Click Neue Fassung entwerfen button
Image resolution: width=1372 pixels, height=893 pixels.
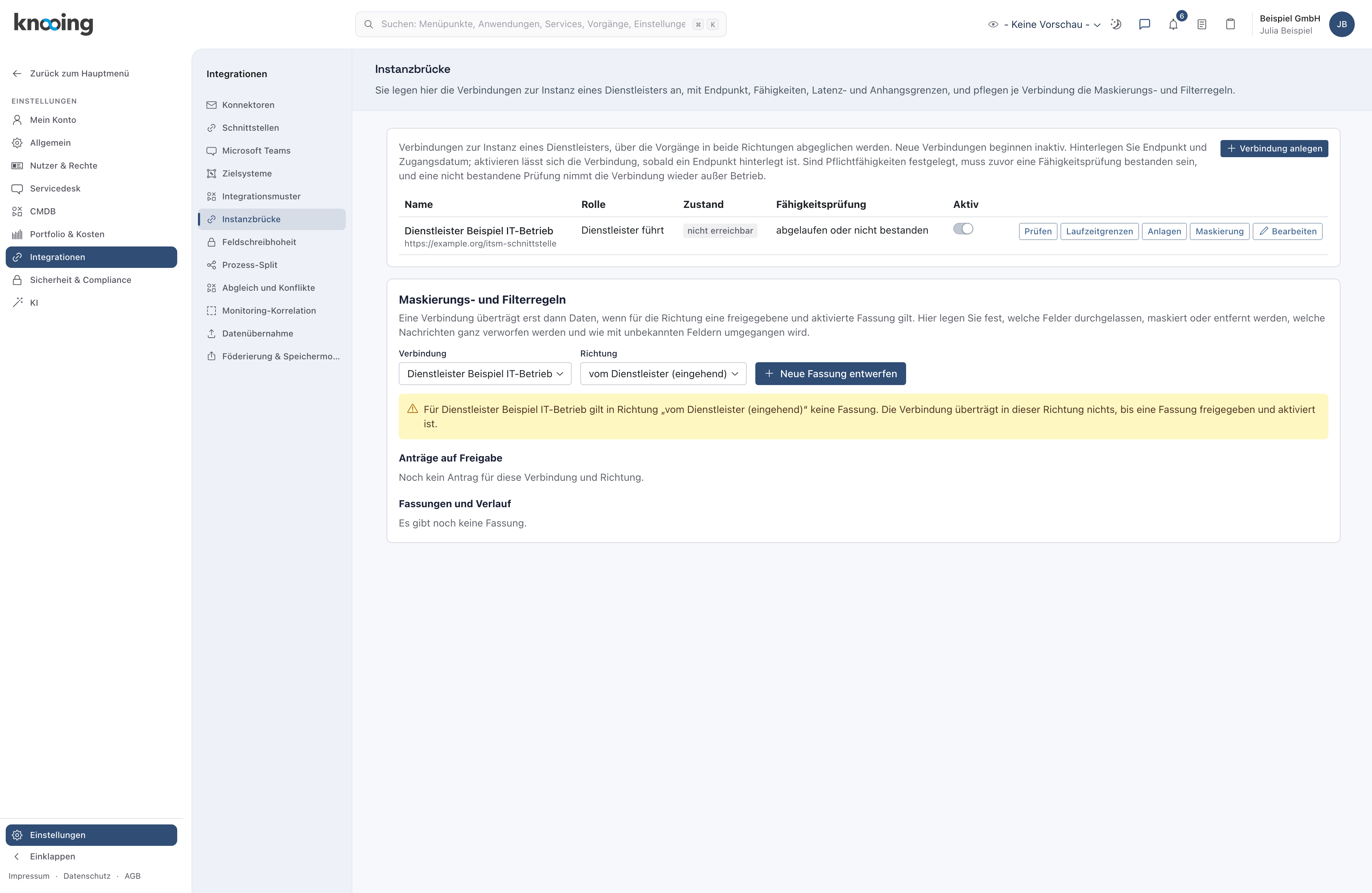click(x=830, y=374)
